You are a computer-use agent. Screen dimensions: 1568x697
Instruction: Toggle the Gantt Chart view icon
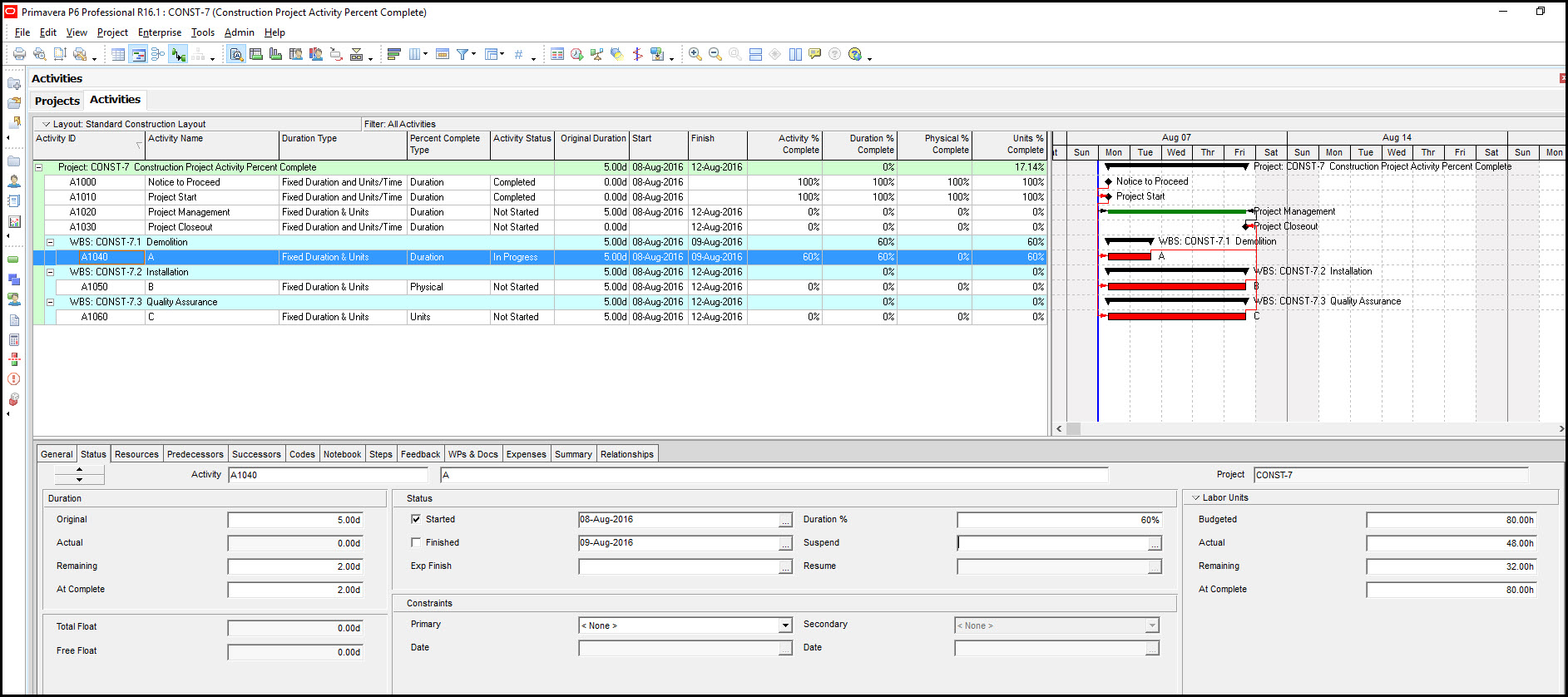click(138, 54)
